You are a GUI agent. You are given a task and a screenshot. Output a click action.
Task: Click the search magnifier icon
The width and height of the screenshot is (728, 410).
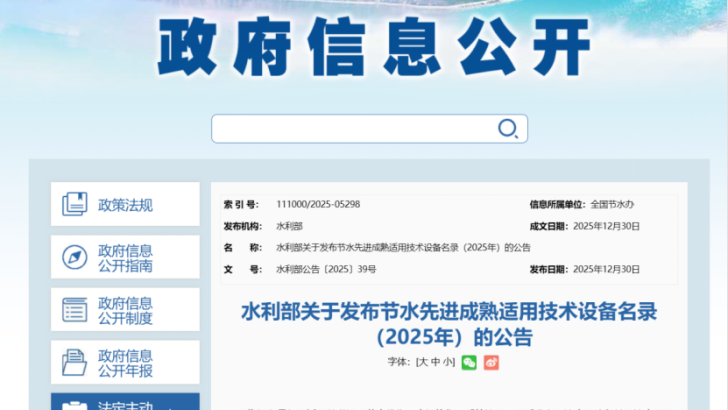click(507, 128)
